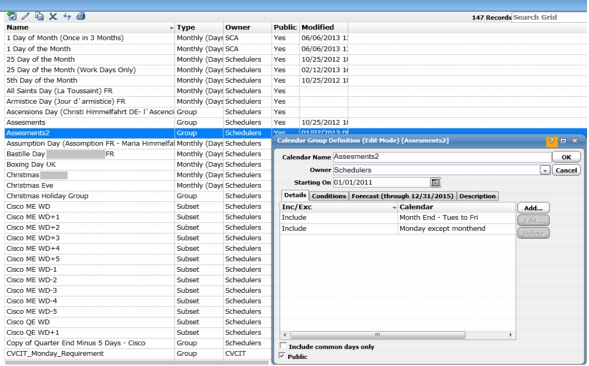Select the Cisco QE WD row
The height and width of the screenshot is (366, 589).
click(x=138, y=322)
